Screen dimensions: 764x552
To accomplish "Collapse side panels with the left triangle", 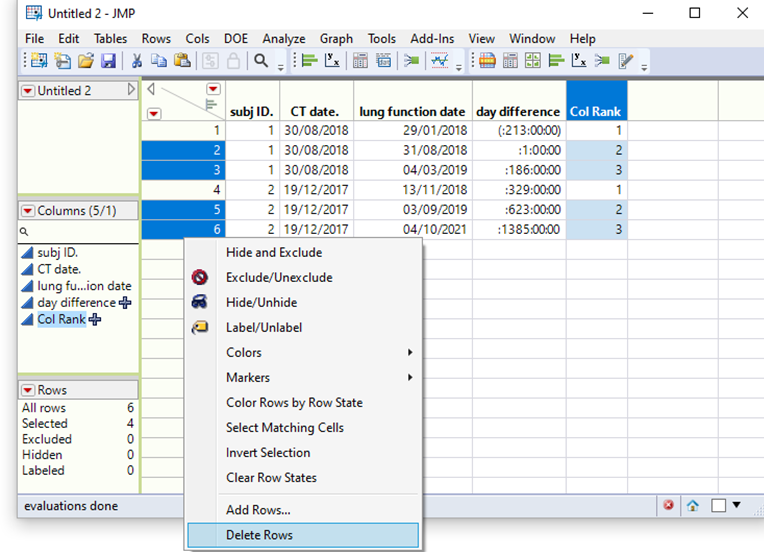I will [151, 89].
